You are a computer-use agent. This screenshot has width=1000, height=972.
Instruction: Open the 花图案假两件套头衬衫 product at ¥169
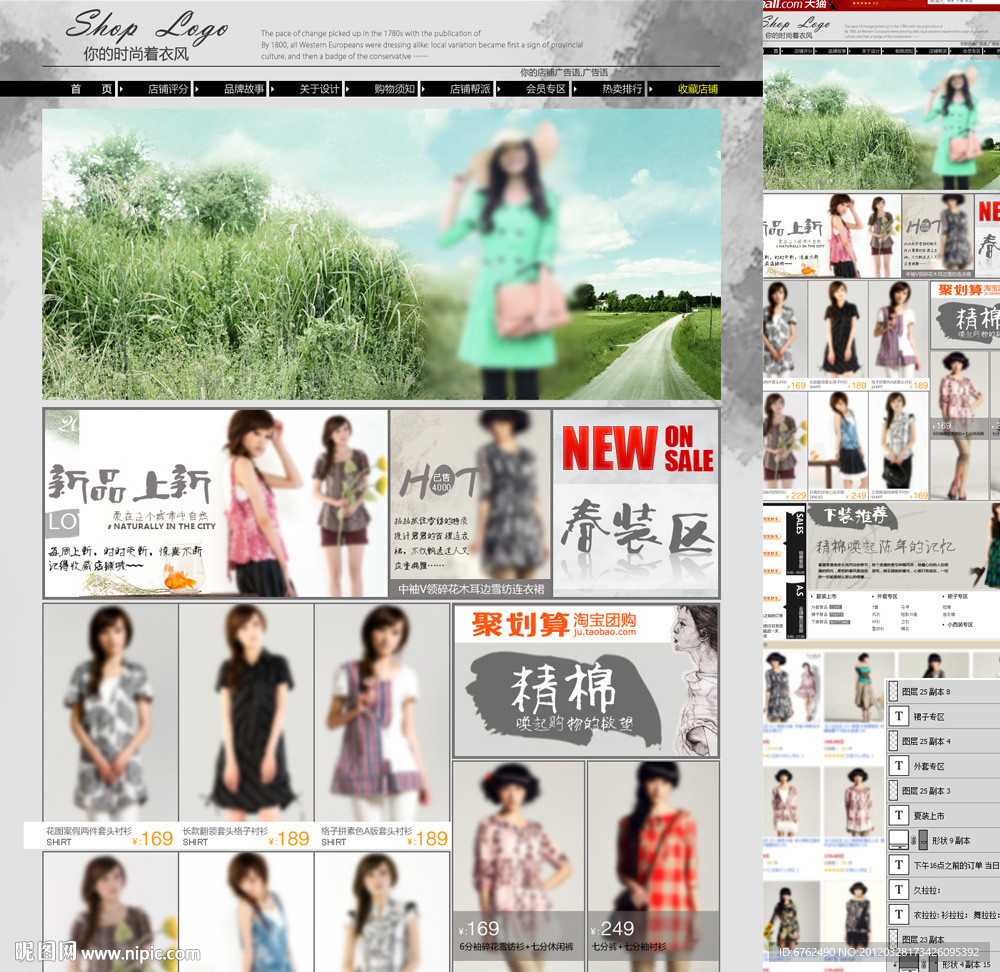point(110,726)
